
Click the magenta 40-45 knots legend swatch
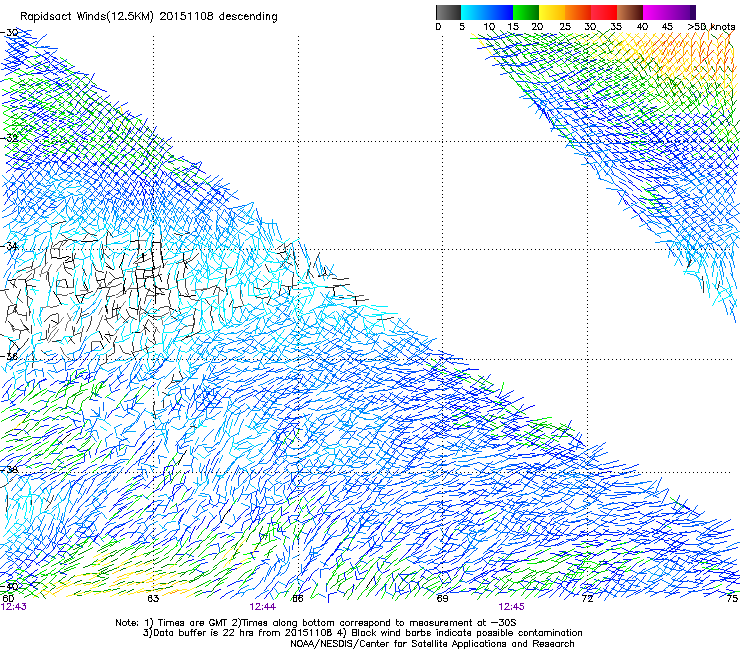[656, 12]
